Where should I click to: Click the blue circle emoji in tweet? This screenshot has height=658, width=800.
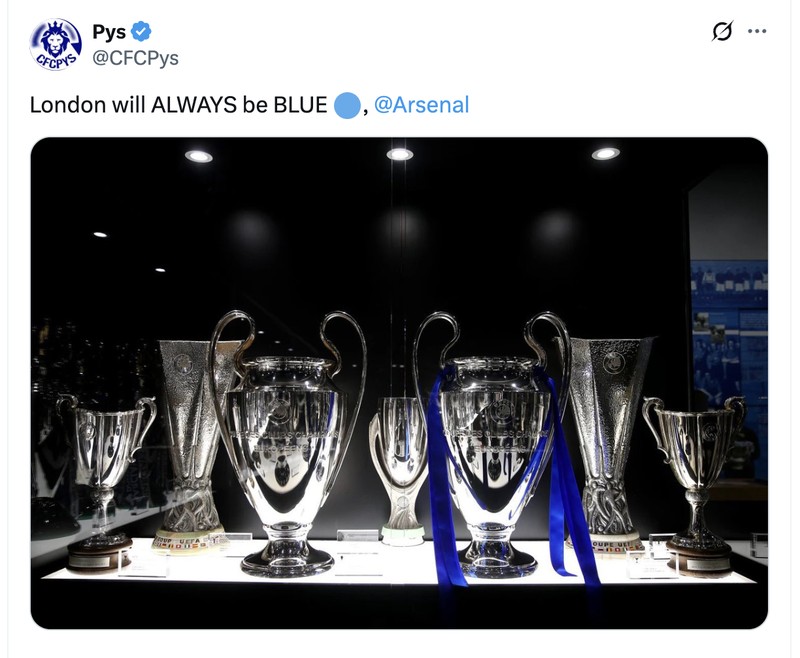[x=347, y=105]
